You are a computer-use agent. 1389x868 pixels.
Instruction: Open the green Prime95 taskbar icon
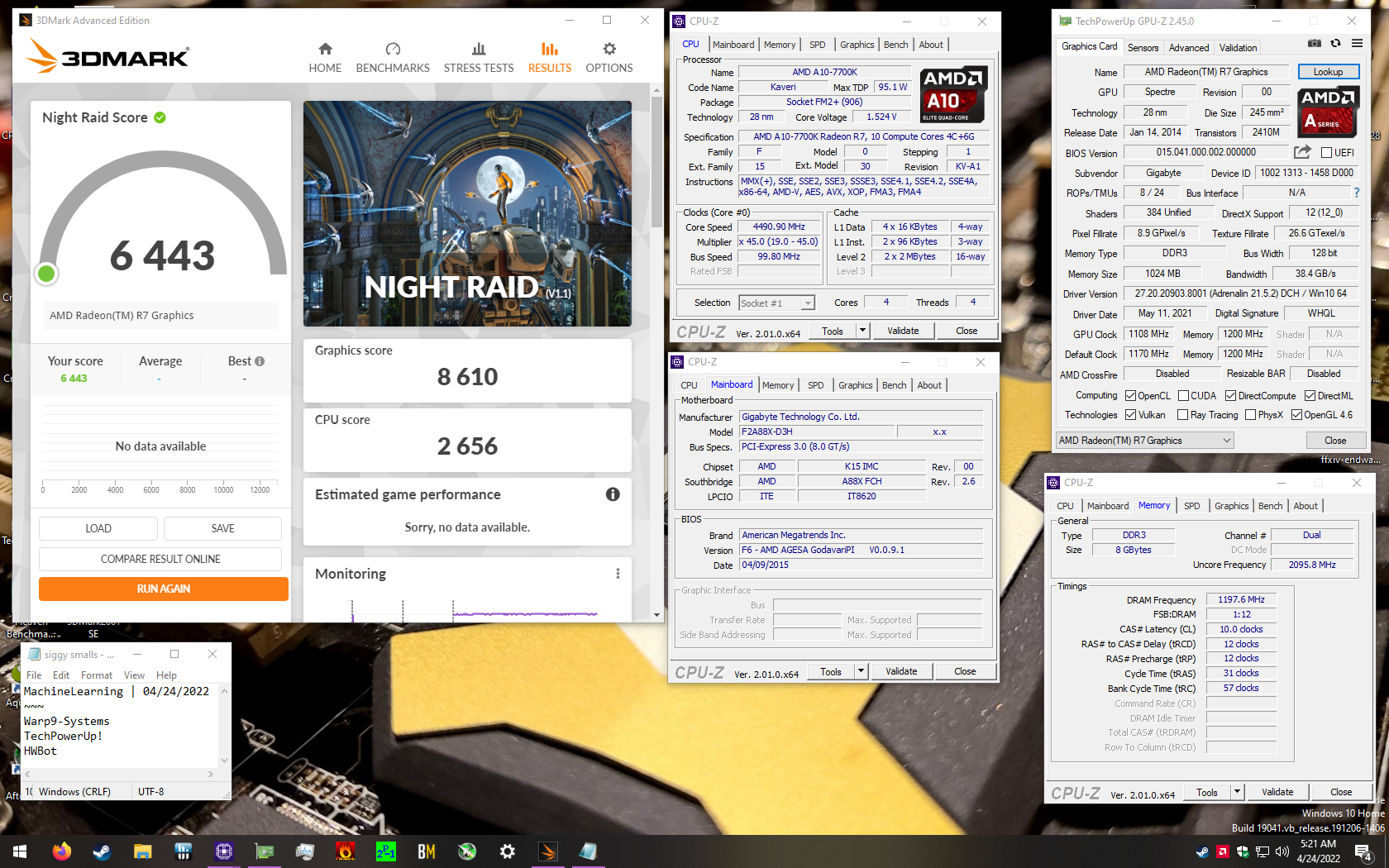click(386, 851)
